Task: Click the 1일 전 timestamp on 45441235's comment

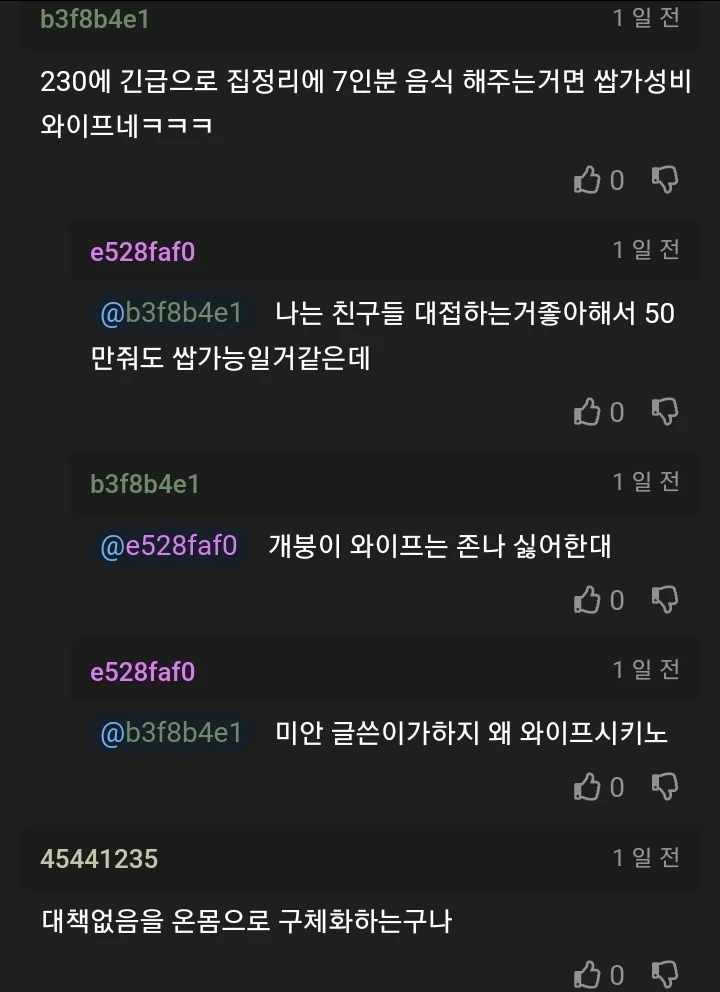Action: [649, 856]
